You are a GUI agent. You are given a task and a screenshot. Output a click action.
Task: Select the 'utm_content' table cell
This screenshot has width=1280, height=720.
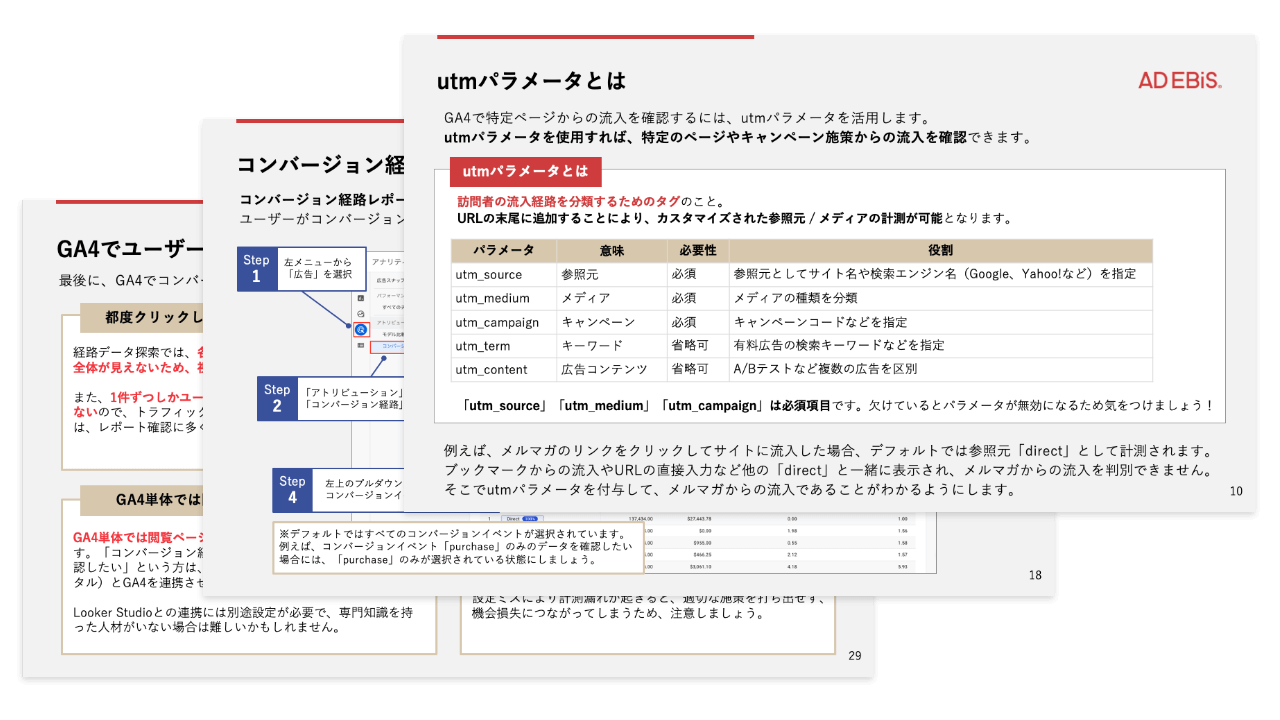(x=503, y=369)
